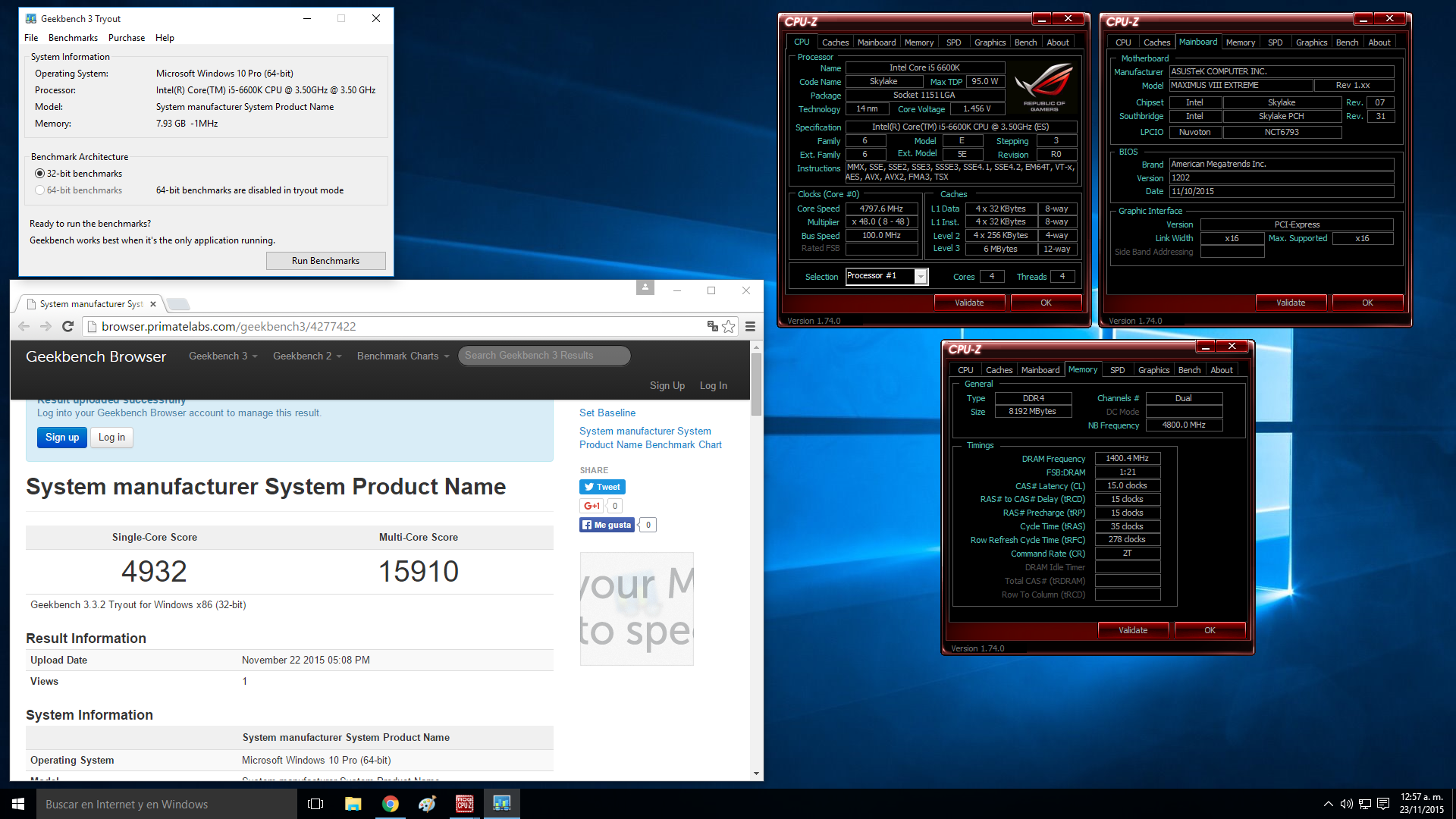Open Bench tab in first CPU-Z window
Screen dimensions: 1456x819
[x=1025, y=42]
